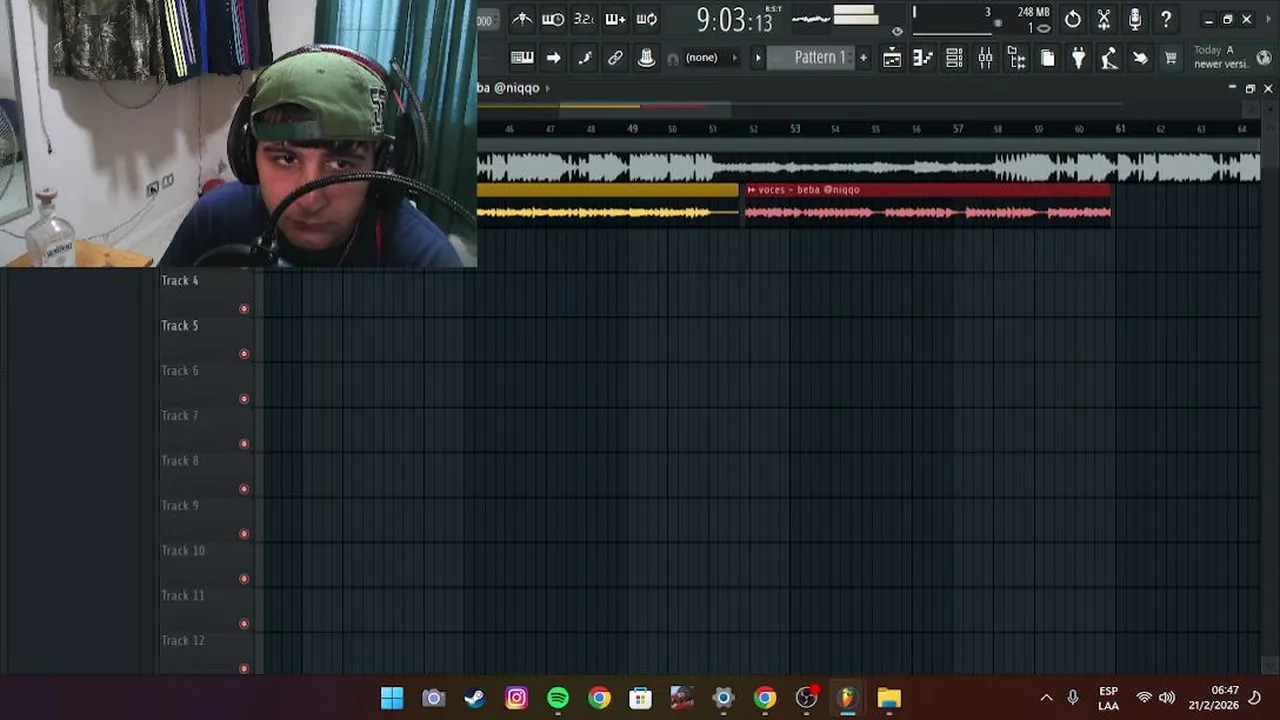
Task: Toggle loop recording
Action: point(646,19)
